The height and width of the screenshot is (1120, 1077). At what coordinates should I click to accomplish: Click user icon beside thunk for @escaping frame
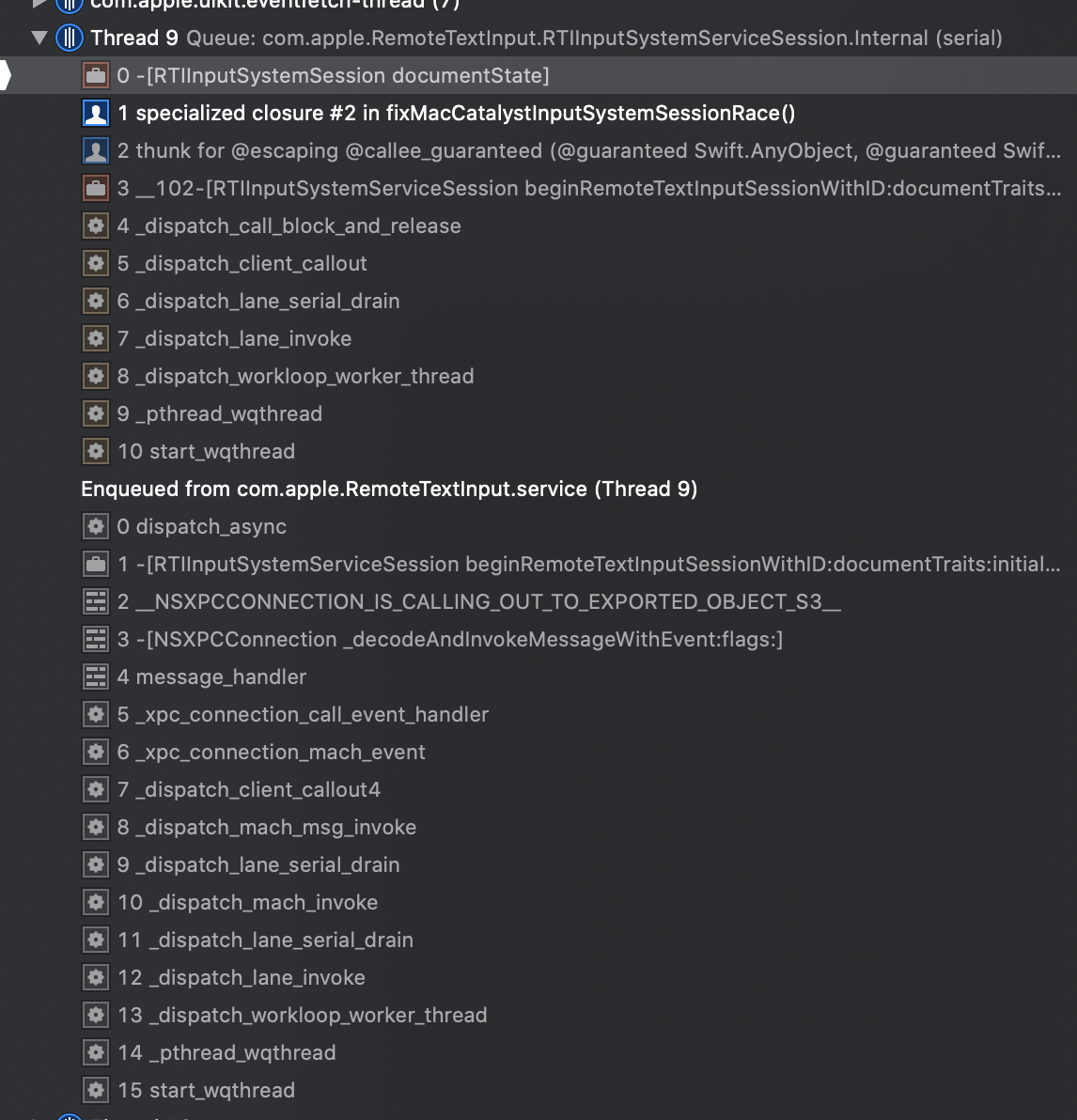[x=96, y=150]
